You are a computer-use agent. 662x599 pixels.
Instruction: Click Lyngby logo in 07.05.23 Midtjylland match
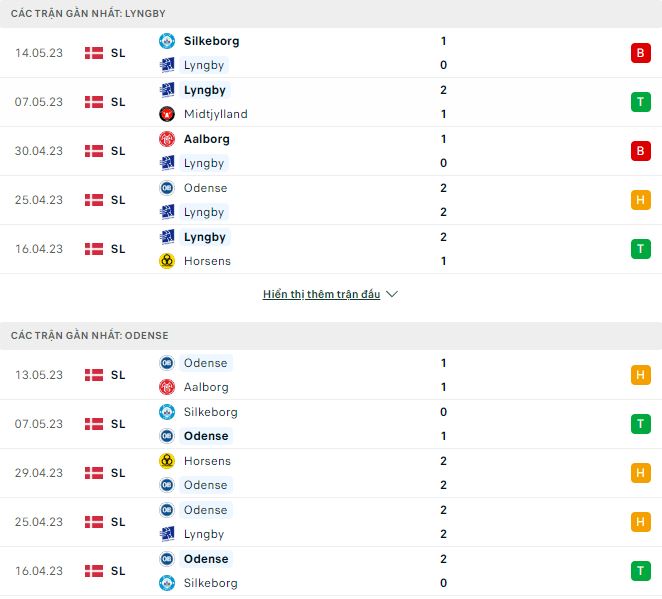coord(167,90)
